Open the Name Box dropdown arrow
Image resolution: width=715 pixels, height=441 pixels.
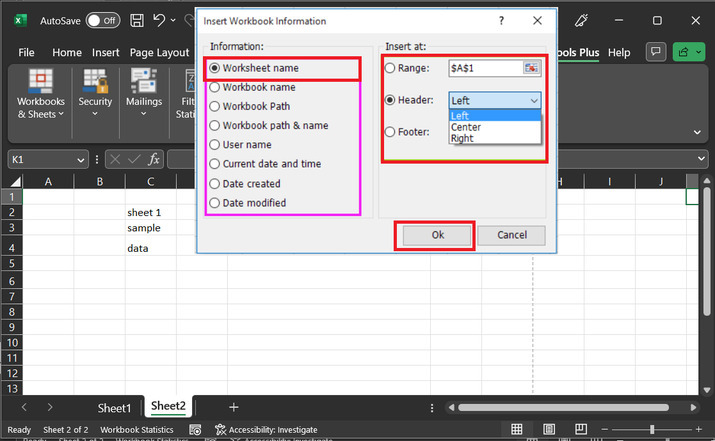81,160
